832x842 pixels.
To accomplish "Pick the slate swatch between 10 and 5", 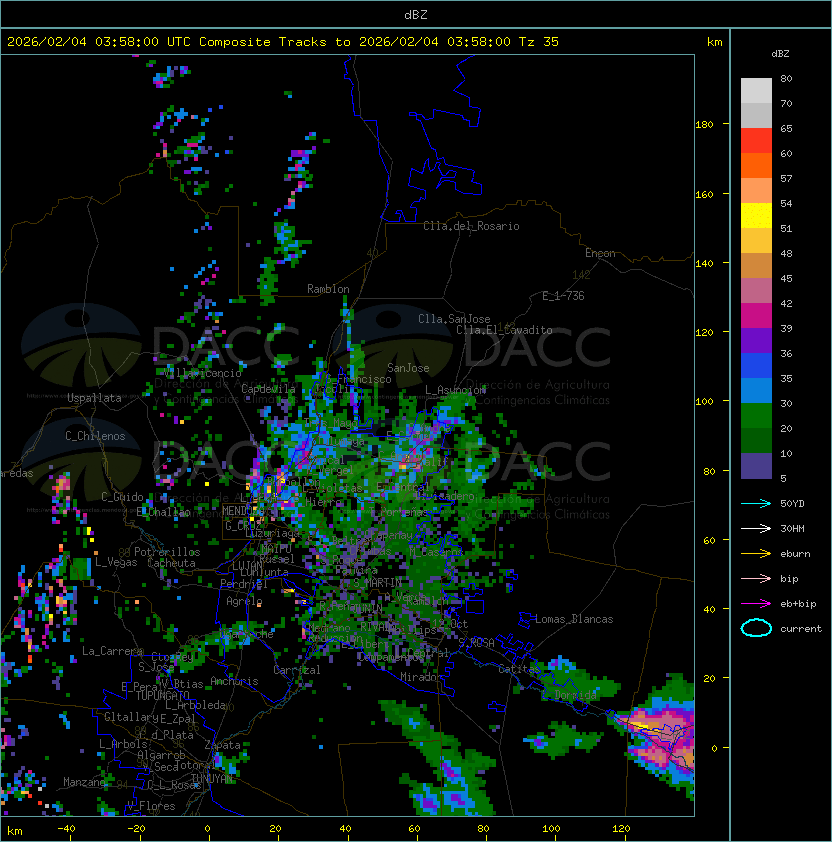I will coord(756,466).
